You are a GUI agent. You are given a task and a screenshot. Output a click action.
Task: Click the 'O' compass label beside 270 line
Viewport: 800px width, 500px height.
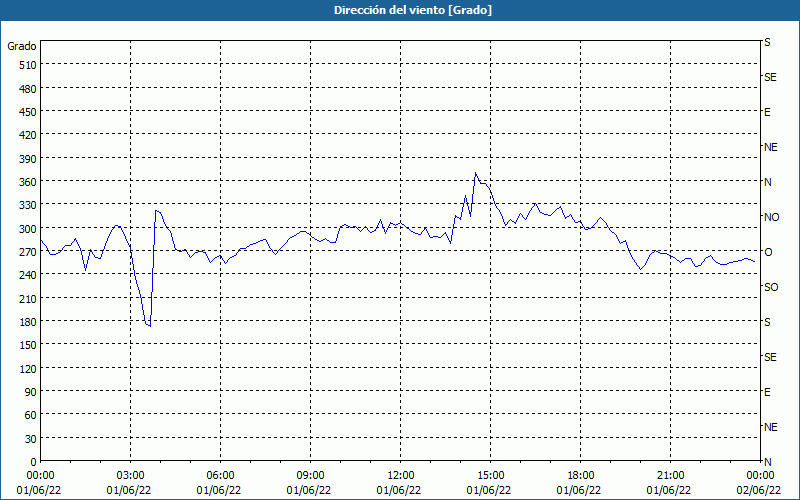[x=767, y=252]
